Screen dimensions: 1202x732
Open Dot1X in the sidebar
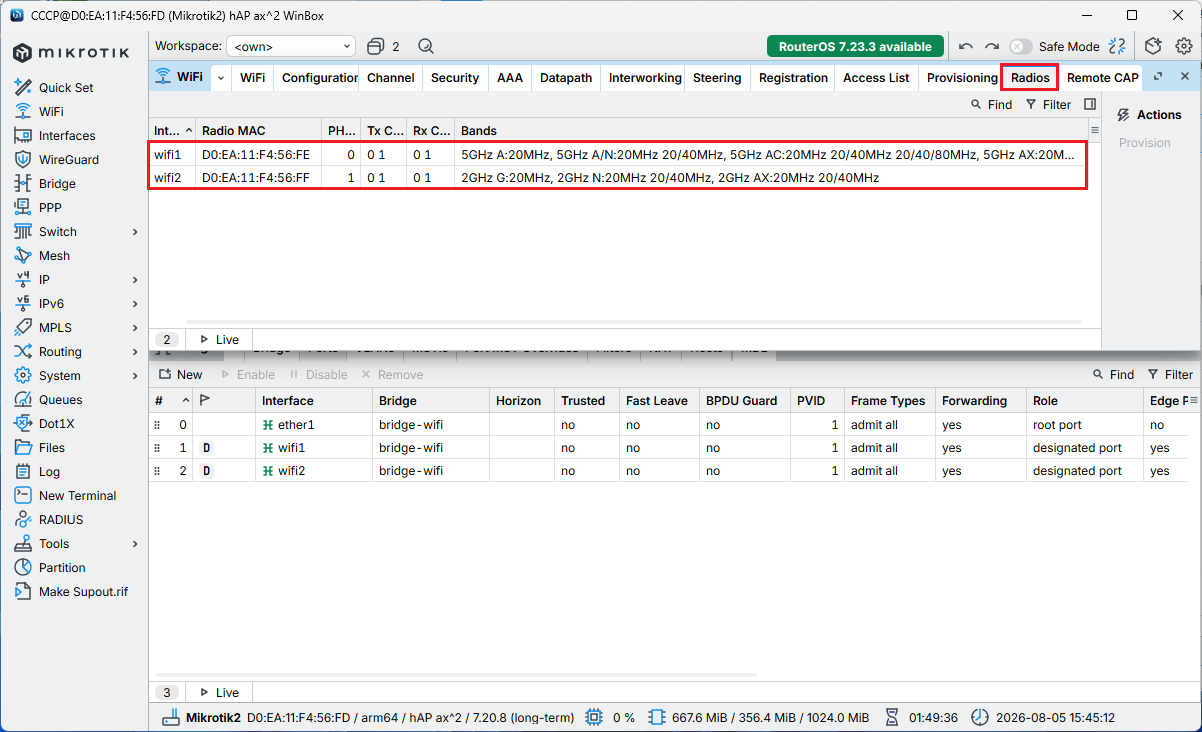pyautogui.click(x=56, y=423)
